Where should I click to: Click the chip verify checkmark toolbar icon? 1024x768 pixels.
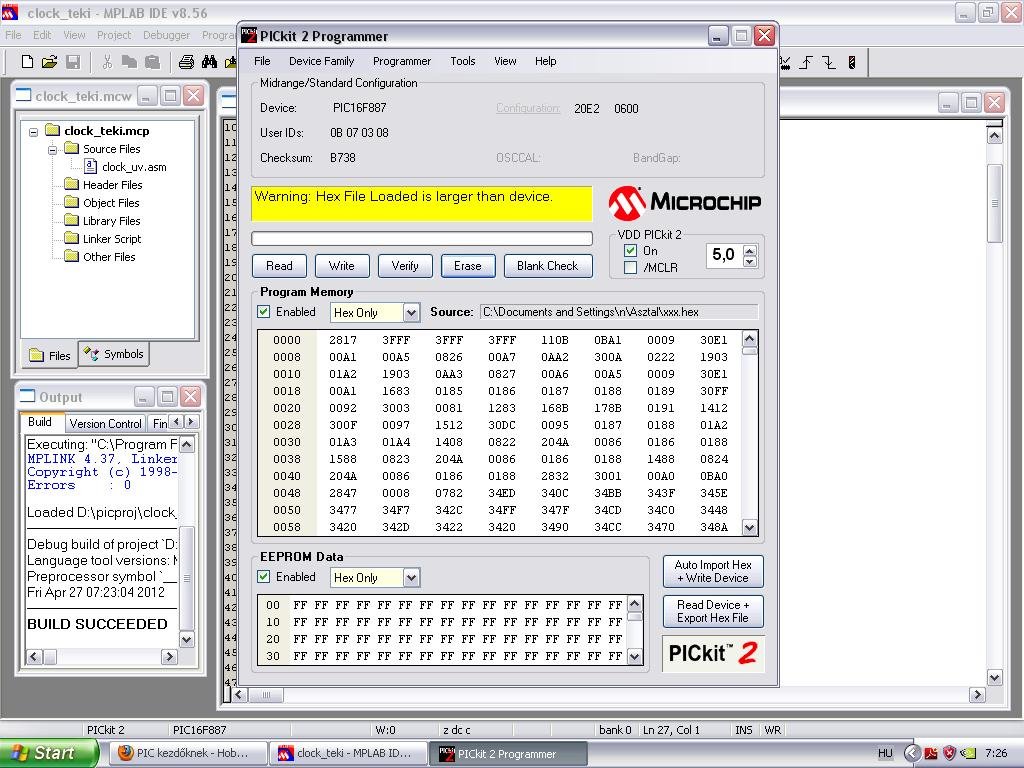tap(784, 62)
